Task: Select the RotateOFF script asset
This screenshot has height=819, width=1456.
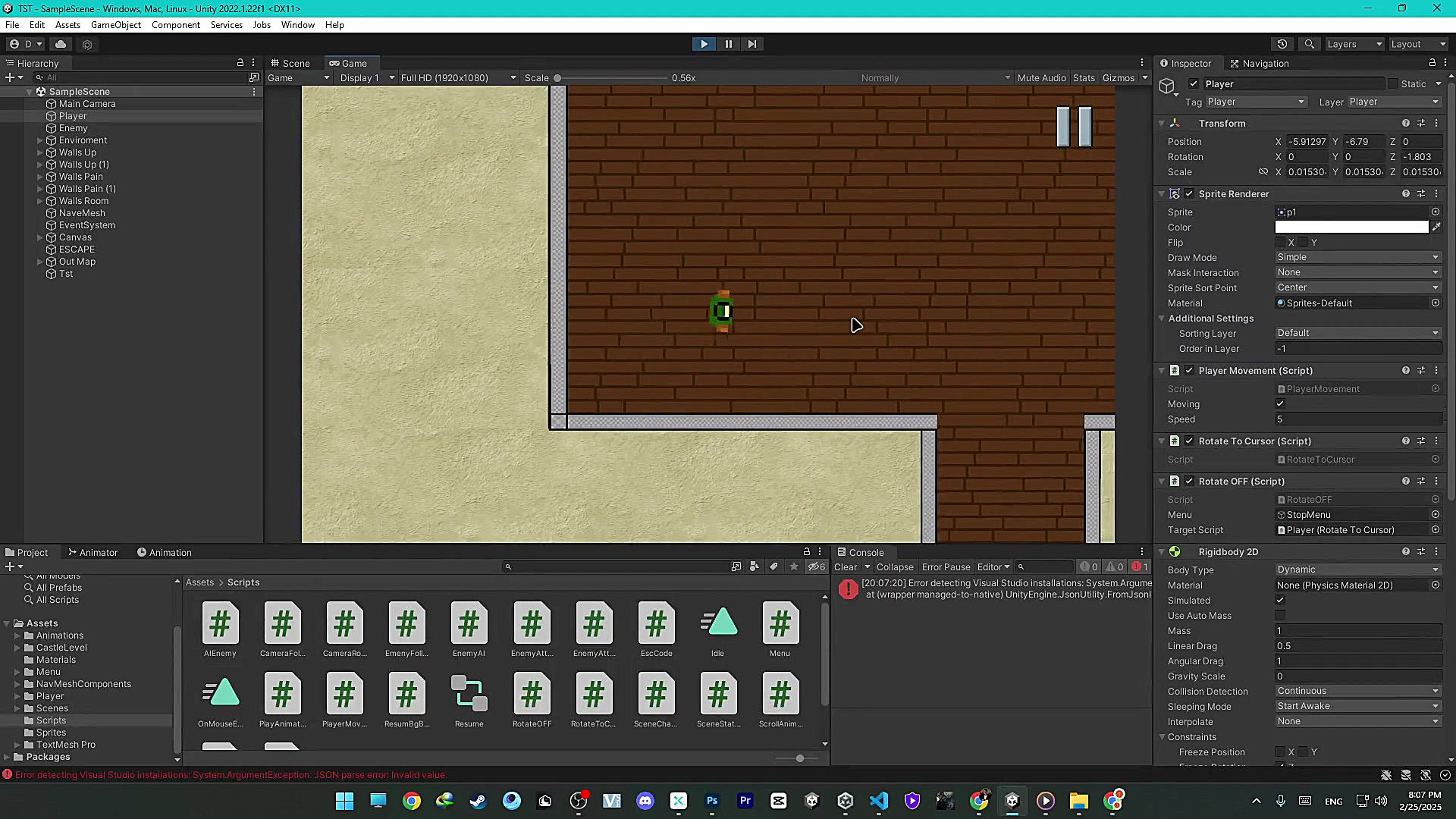Action: click(532, 699)
